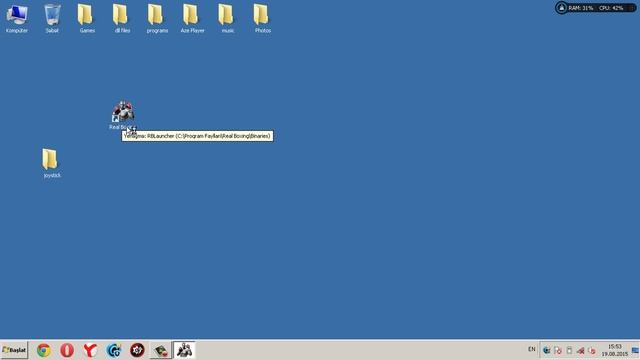Select the Real Boxing shortcut icon
Screen dimensions: 640x360
tap(123, 115)
